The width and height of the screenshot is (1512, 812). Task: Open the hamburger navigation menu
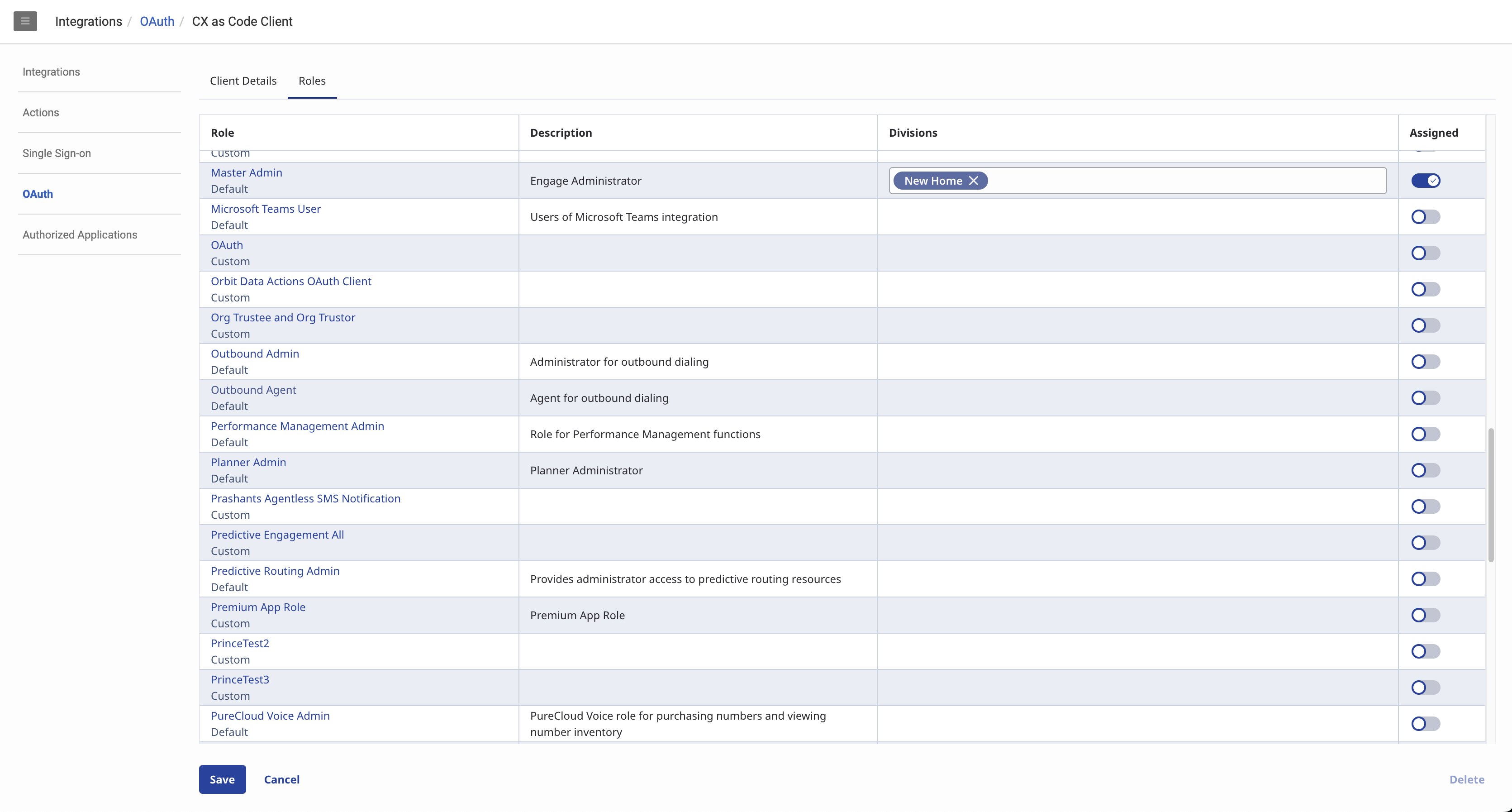(24, 21)
